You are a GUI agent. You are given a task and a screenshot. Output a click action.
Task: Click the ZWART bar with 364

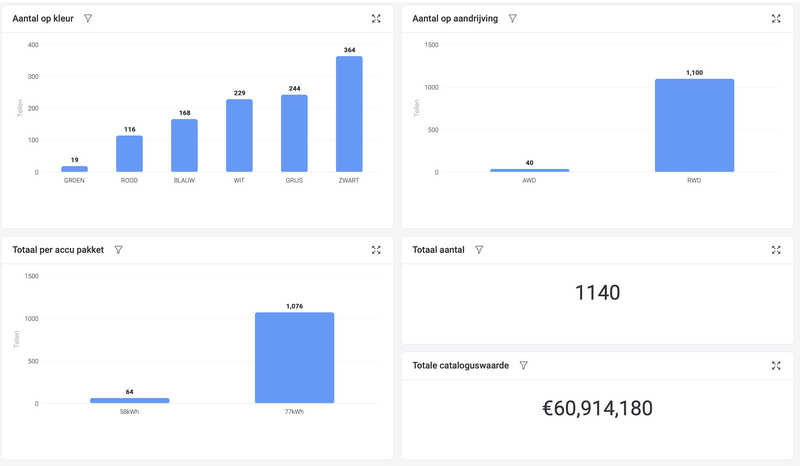pyautogui.click(x=349, y=115)
